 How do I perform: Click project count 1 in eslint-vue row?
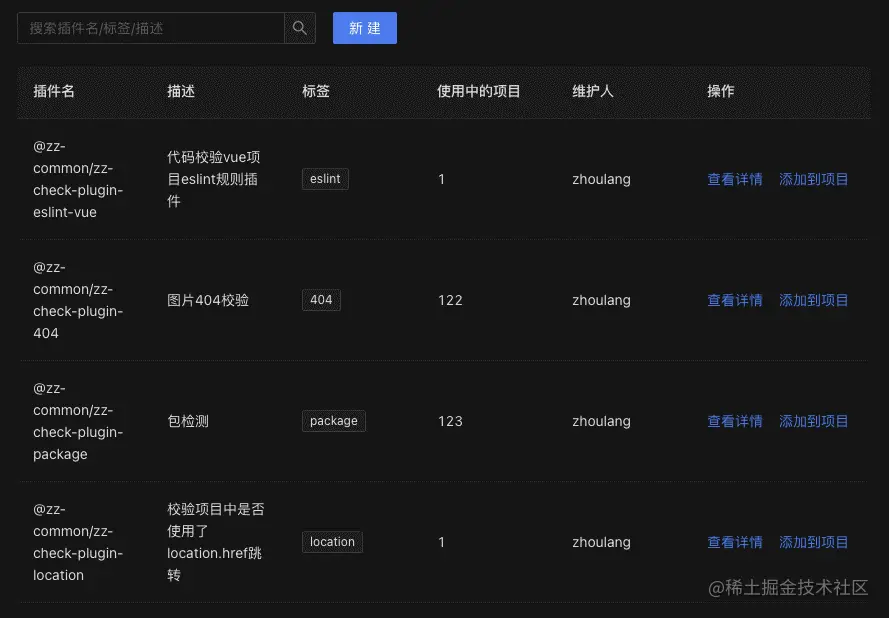[442, 179]
